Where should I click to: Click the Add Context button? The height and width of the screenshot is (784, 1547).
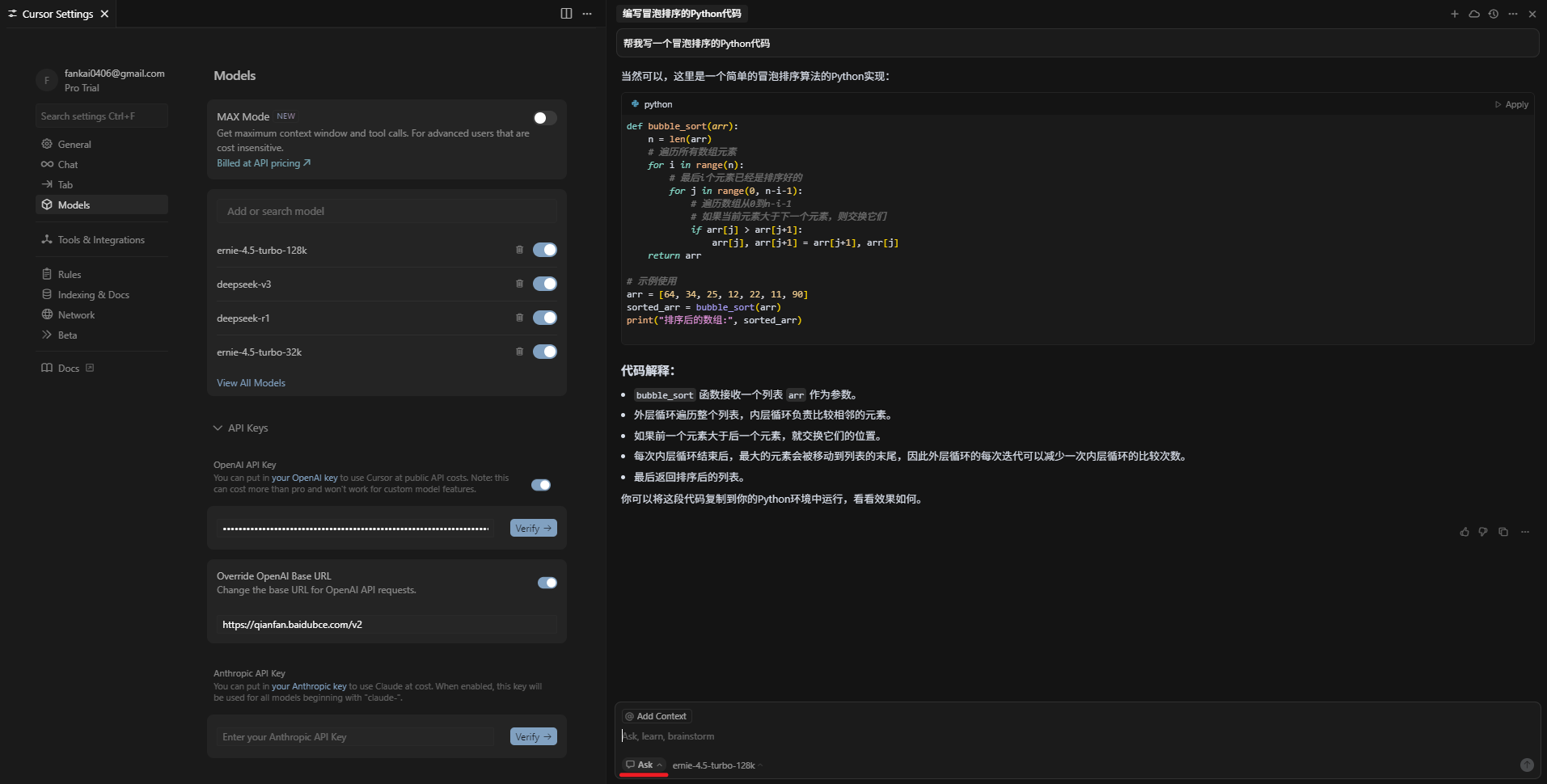click(x=656, y=716)
